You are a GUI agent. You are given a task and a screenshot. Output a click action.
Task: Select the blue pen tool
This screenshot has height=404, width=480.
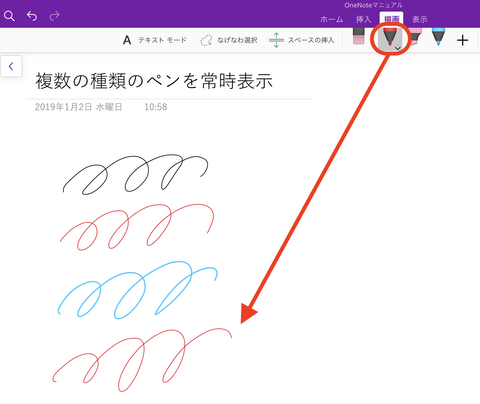click(x=438, y=37)
